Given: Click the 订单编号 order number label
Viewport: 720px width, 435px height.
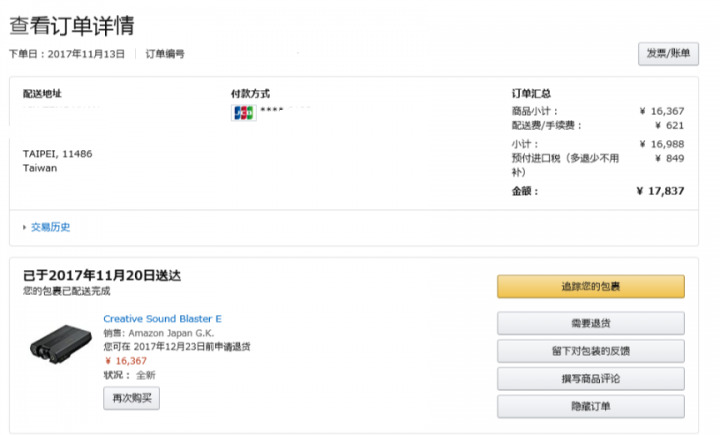Looking at the screenshot, I should (165, 54).
